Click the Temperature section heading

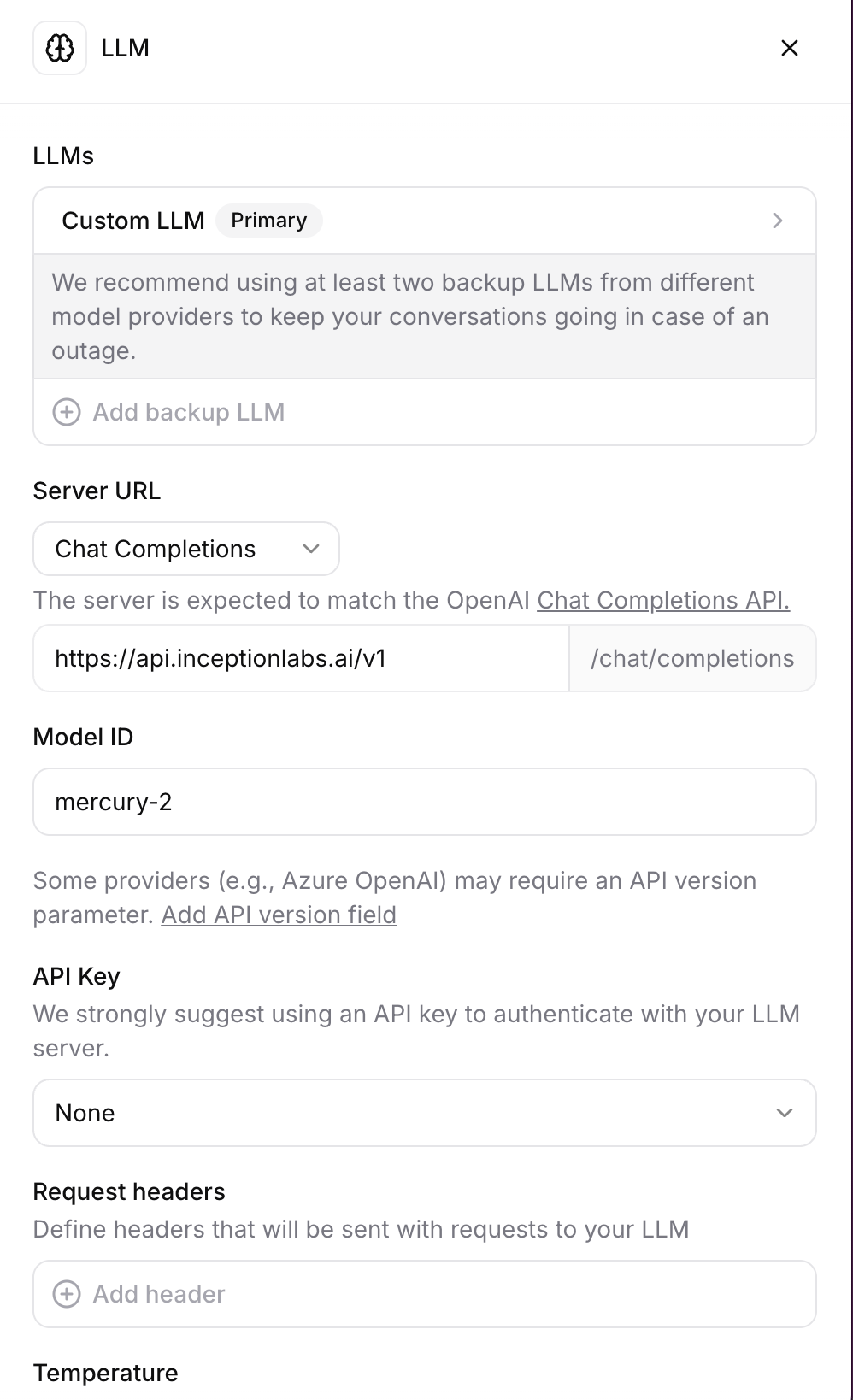click(x=106, y=1373)
